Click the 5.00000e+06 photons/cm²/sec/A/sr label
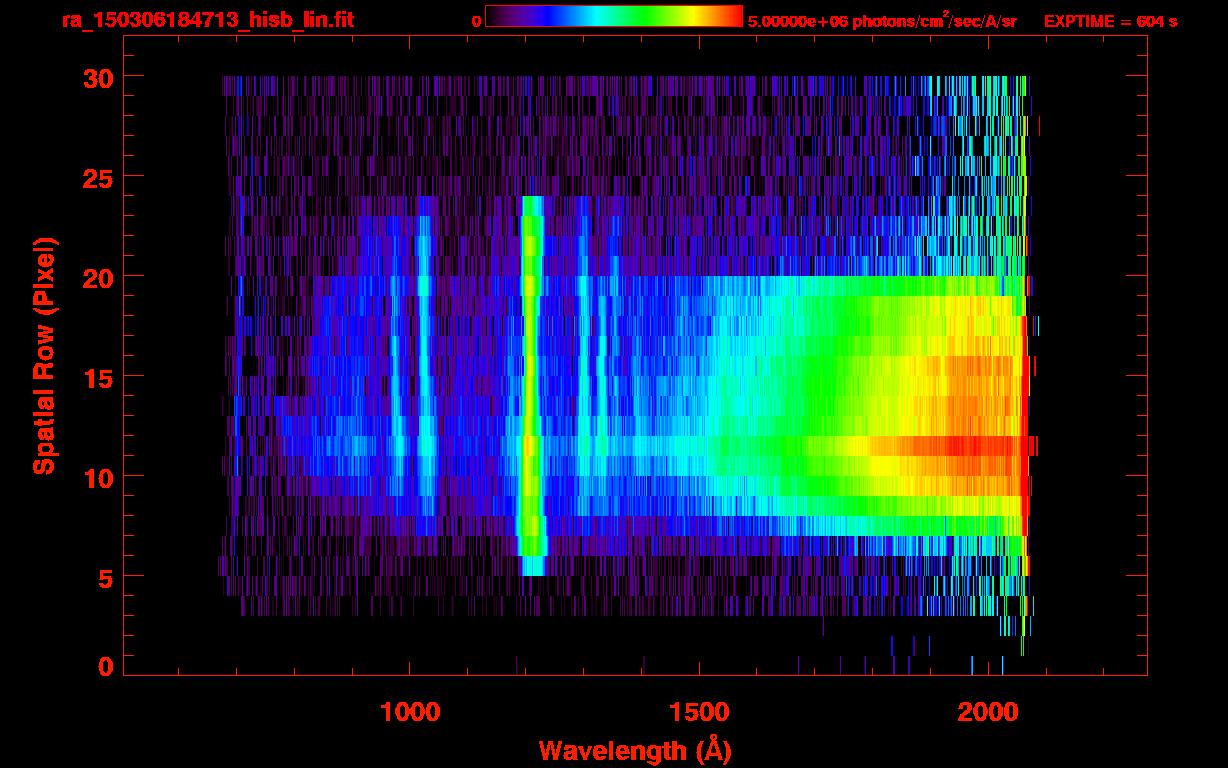The height and width of the screenshot is (768, 1228). [x=882, y=21]
